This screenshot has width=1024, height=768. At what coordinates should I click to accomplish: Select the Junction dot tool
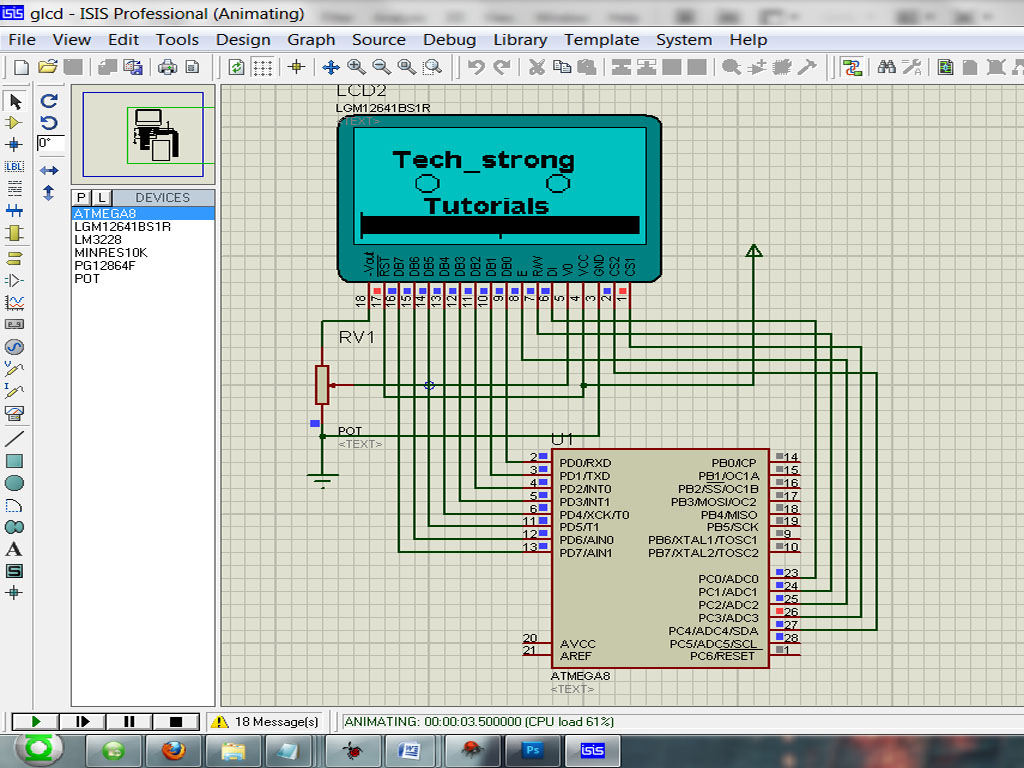[14, 144]
